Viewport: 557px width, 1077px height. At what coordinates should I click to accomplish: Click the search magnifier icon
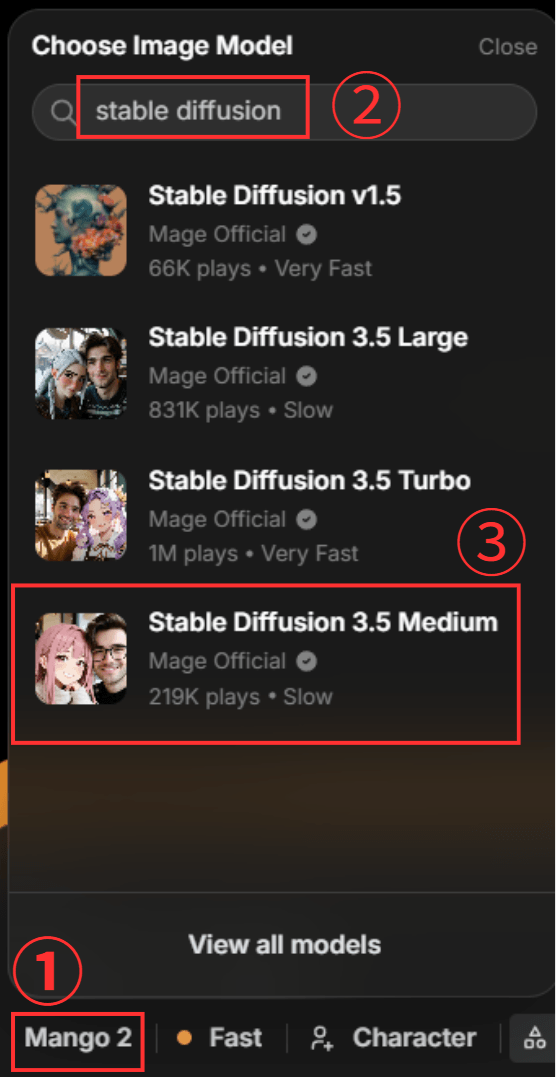[x=63, y=112]
